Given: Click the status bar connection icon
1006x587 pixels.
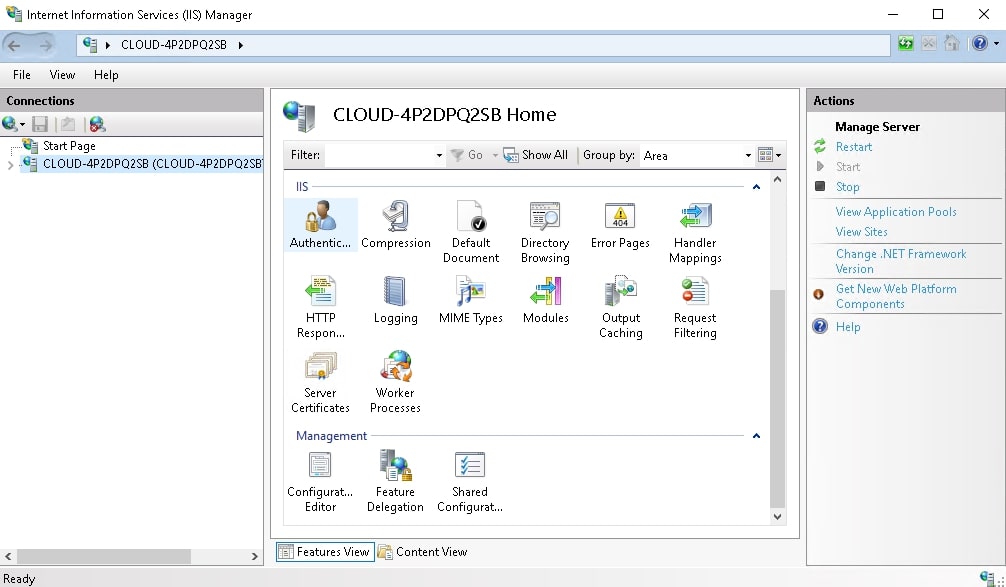Looking at the screenshot, I should coord(988,578).
